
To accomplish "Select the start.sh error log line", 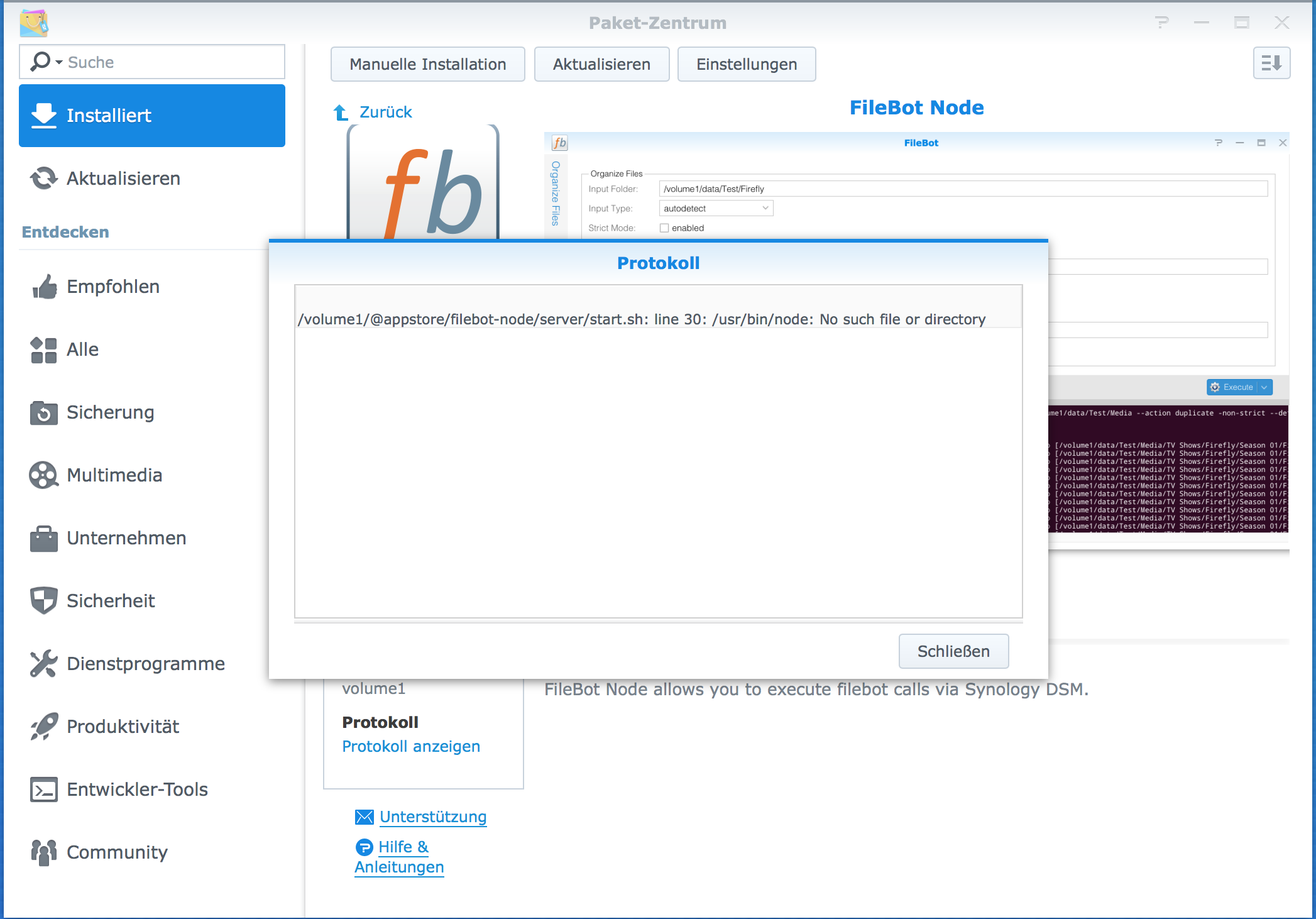I will tap(642, 319).
